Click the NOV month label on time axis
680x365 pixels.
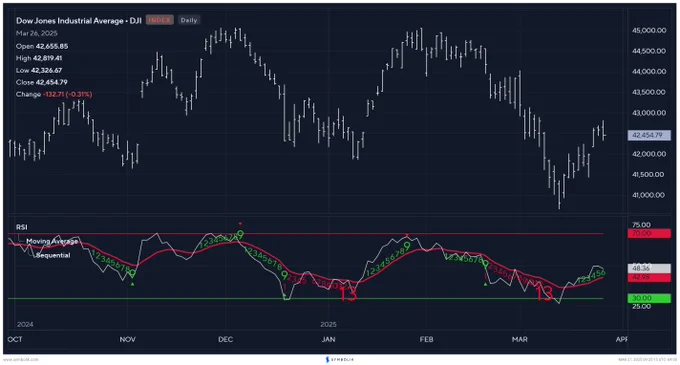[128, 339]
